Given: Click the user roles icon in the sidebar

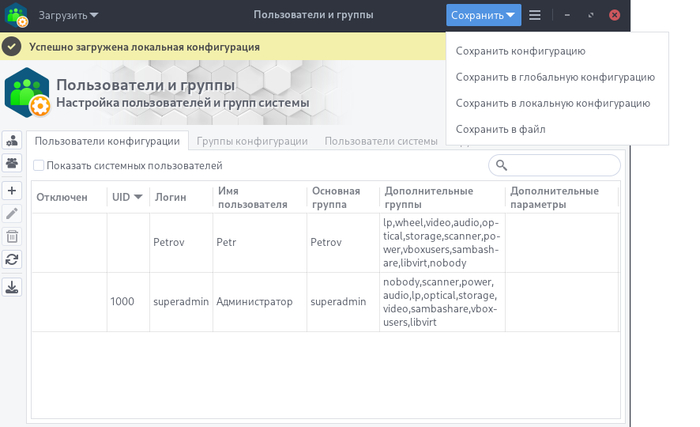Looking at the screenshot, I should [x=13, y=141].
